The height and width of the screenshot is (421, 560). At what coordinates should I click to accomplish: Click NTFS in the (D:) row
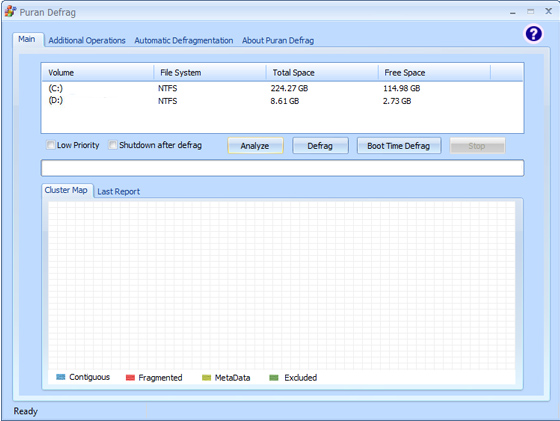tap(168, 101)
